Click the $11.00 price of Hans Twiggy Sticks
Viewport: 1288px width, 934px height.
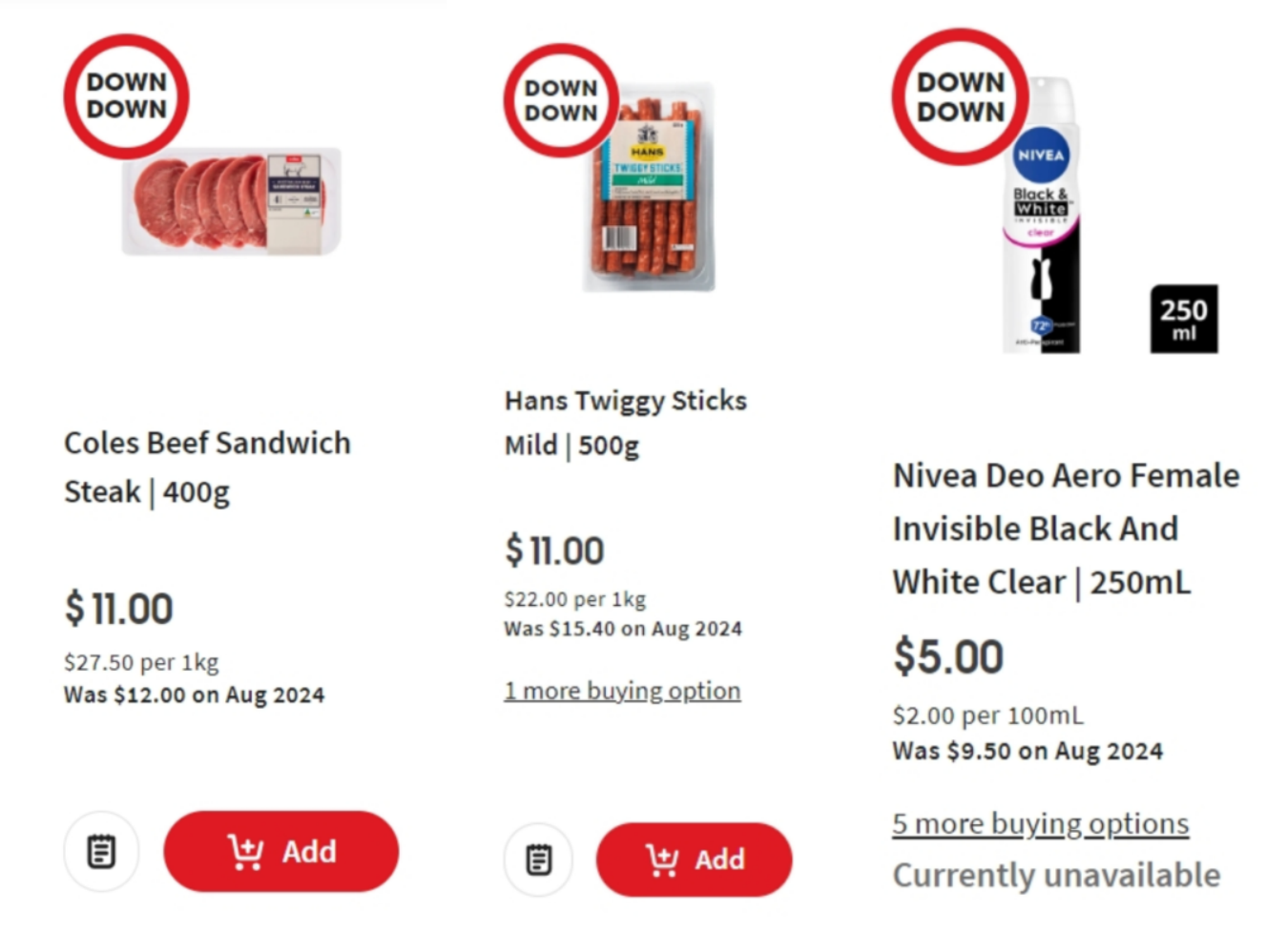[554, 550]
